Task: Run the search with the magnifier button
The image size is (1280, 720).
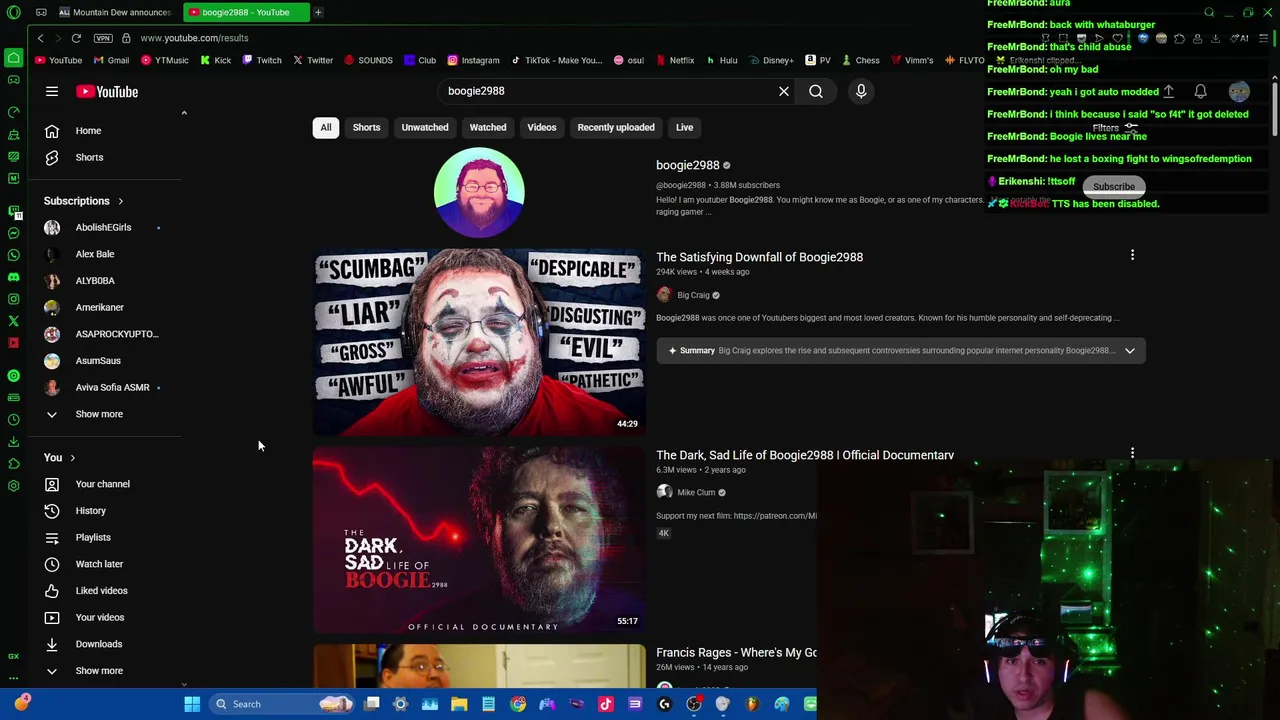Action: tap(816, 91)
